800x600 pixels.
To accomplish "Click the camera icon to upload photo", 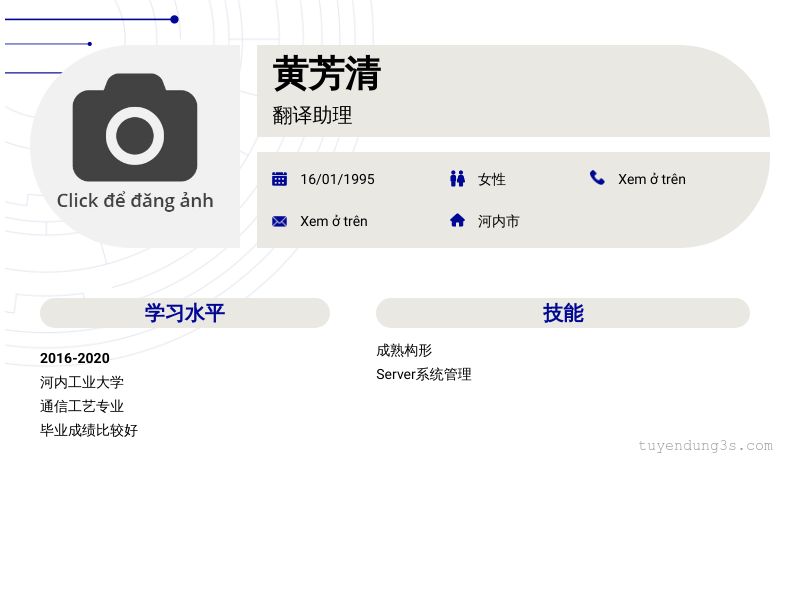I will [135, 128].
